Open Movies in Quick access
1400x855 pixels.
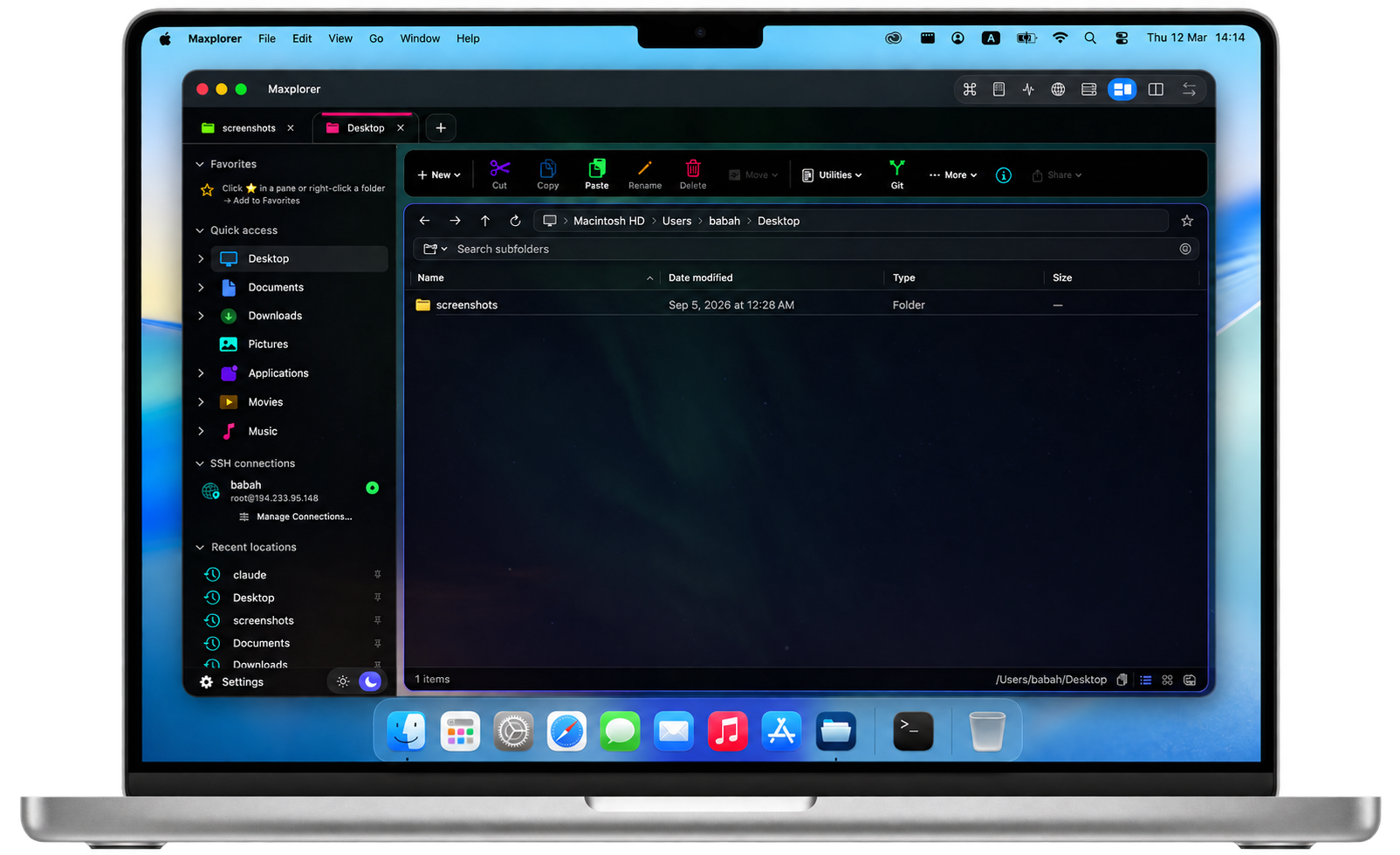[x=265, y=402]
